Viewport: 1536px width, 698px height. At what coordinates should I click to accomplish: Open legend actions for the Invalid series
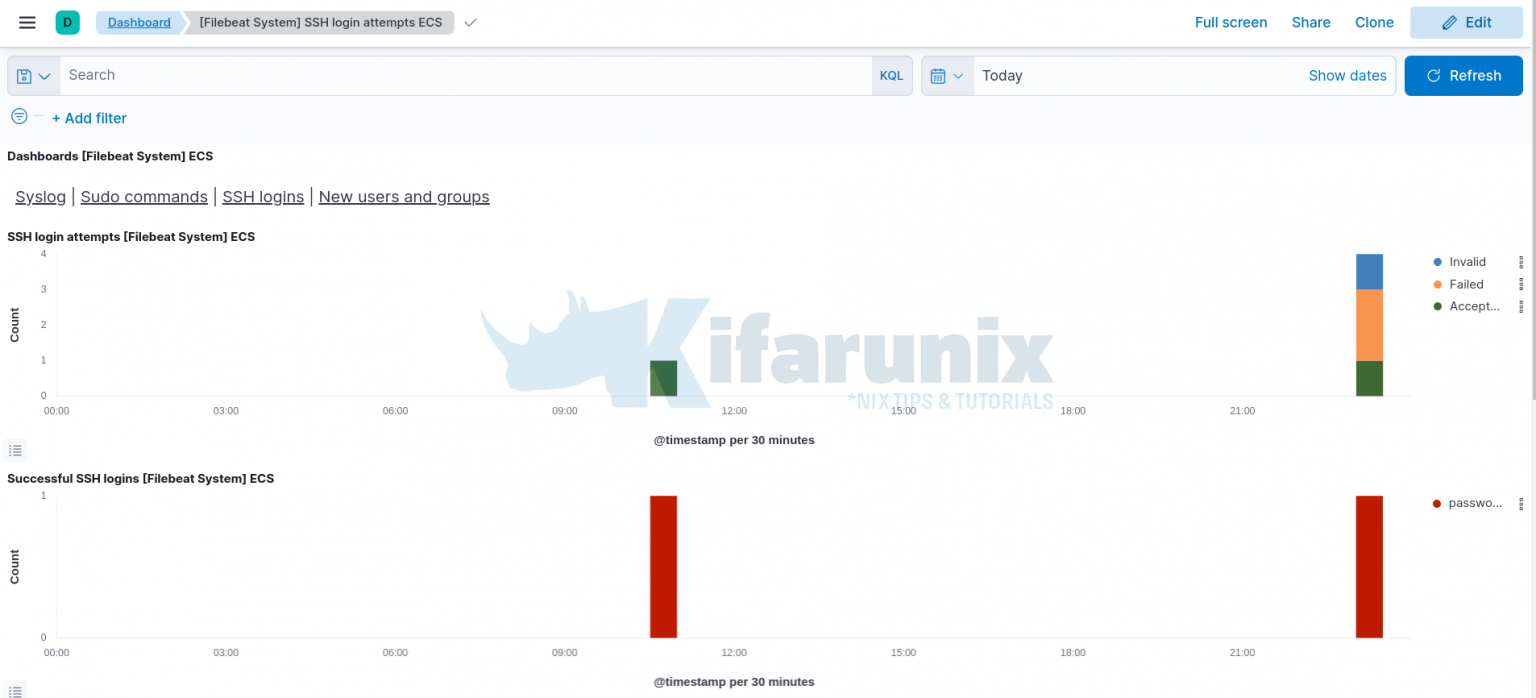tap(1522, 261)
